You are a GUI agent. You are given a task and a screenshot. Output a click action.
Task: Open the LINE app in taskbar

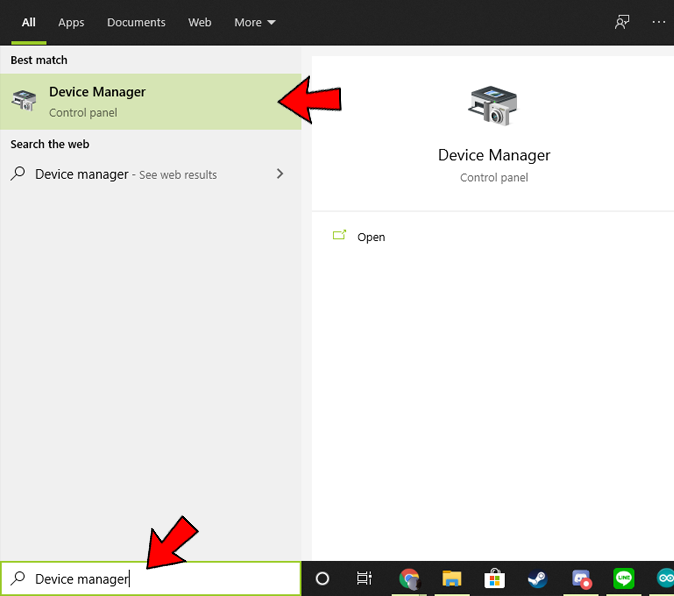(624, 578)
